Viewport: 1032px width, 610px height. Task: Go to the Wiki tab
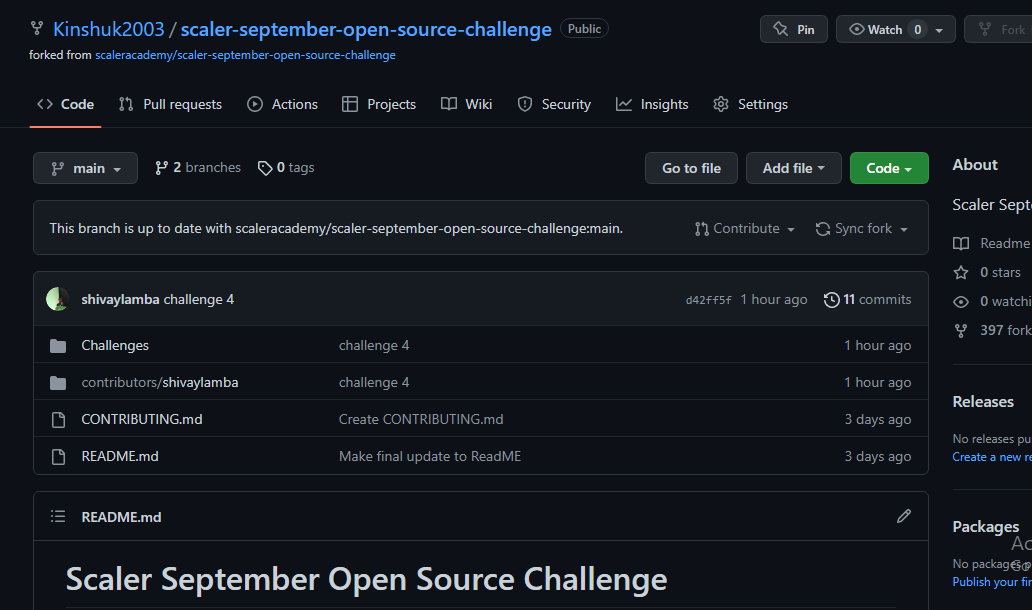point(467,104)
